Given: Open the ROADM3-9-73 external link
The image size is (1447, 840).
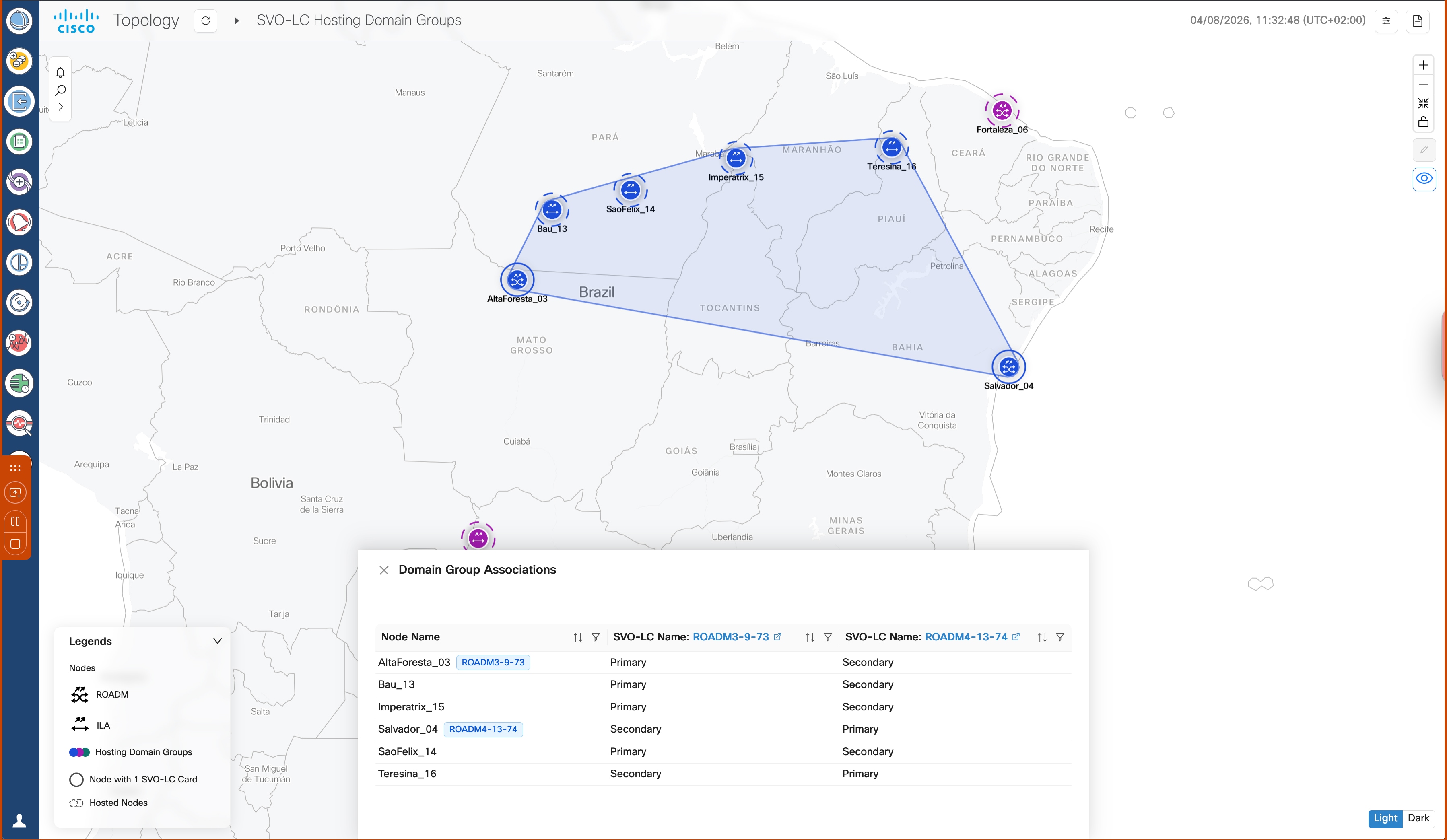Looking at the screenshot, I should coord(778,636).
